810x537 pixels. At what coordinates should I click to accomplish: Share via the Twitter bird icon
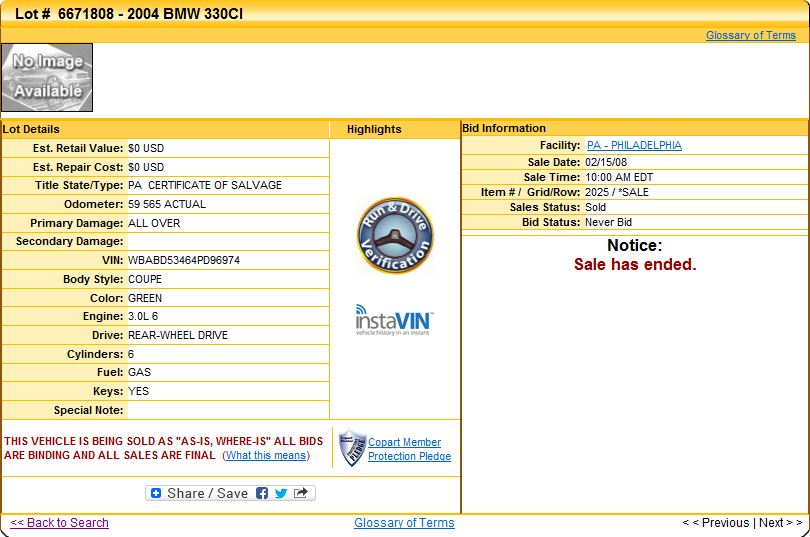point(281,493)
